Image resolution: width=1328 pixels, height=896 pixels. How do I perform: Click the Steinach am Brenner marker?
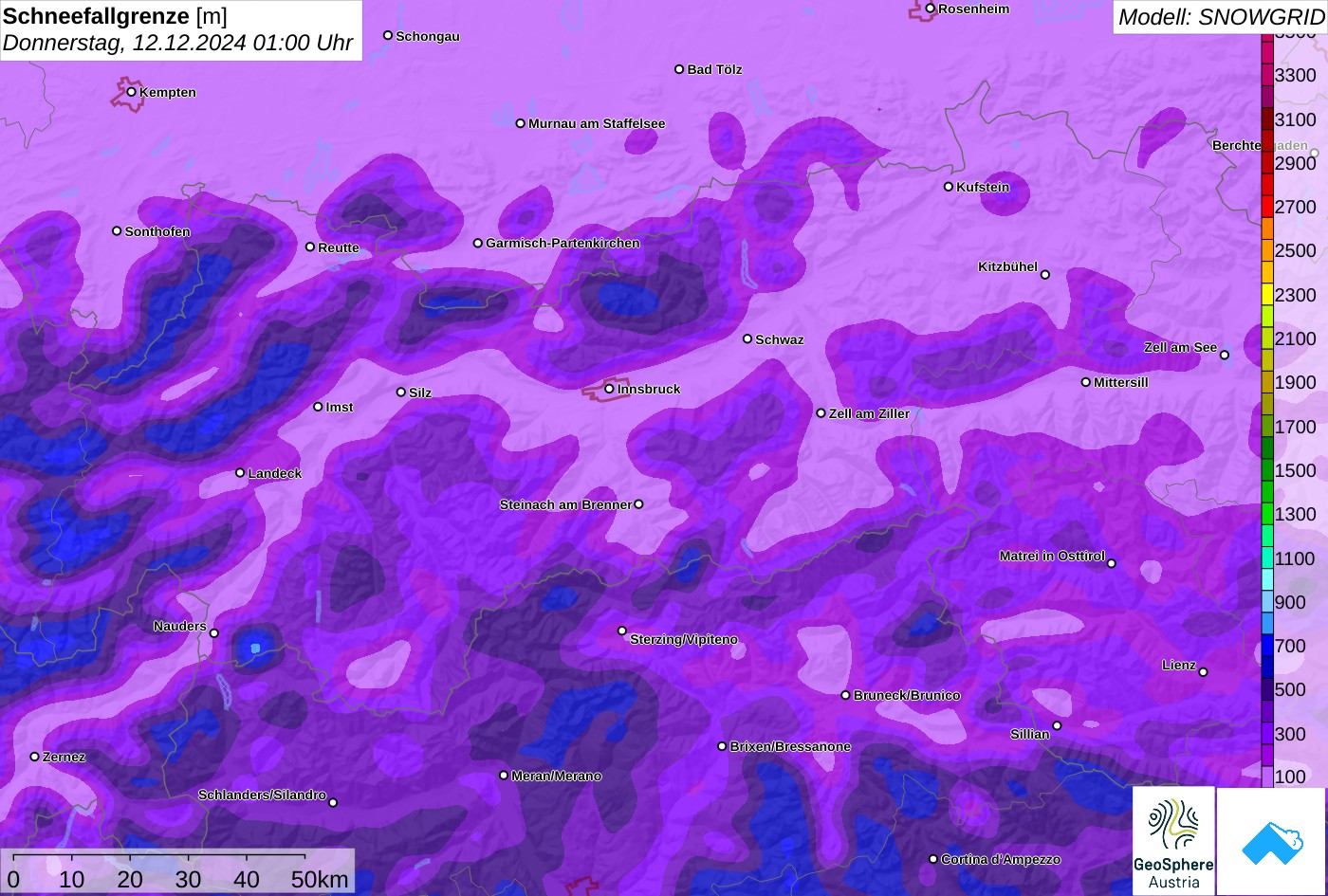point(638,504)
